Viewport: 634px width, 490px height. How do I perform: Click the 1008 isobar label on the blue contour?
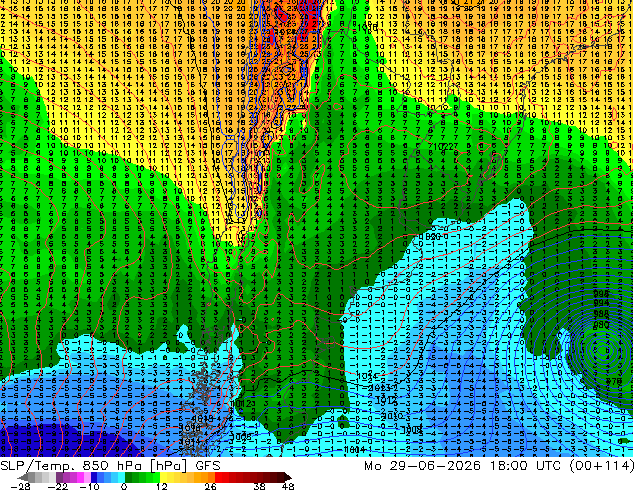[x=412, y=430]
